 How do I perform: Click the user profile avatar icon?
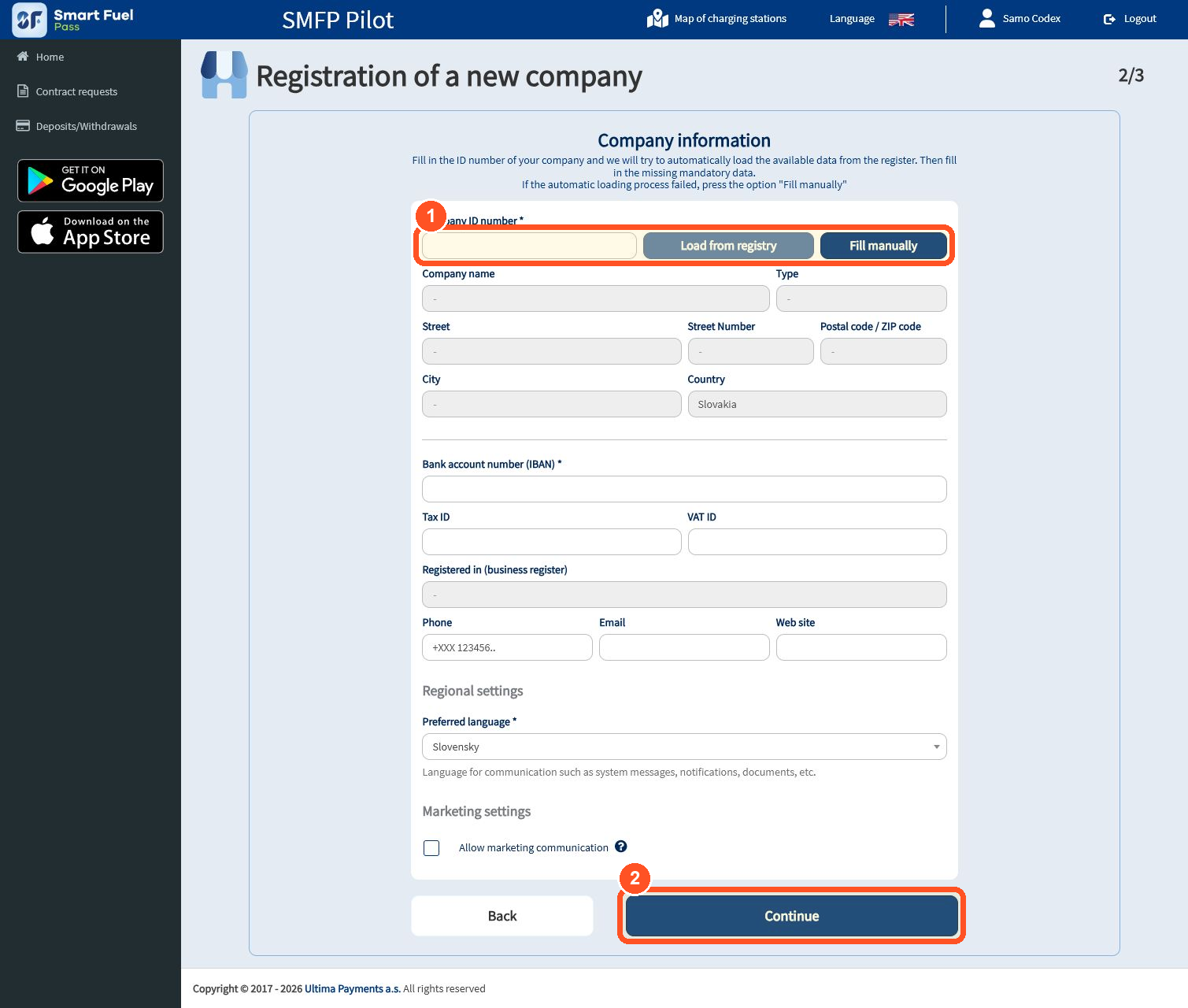(986, 18)
